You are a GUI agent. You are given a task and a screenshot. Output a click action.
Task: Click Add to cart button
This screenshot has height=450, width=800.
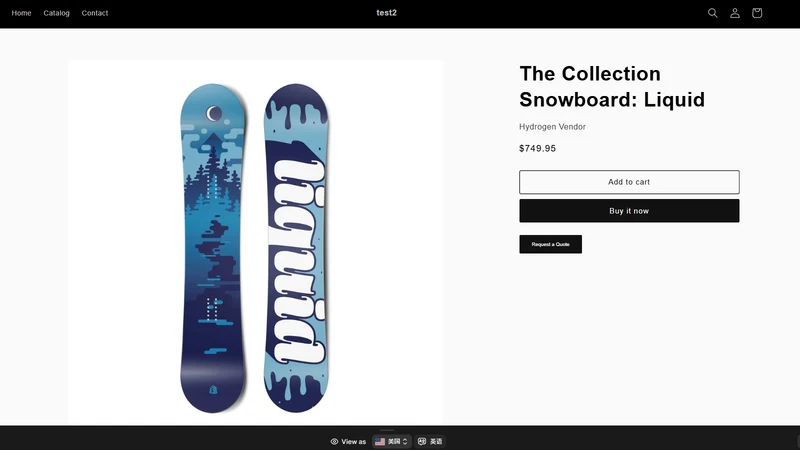pos(629,182)
